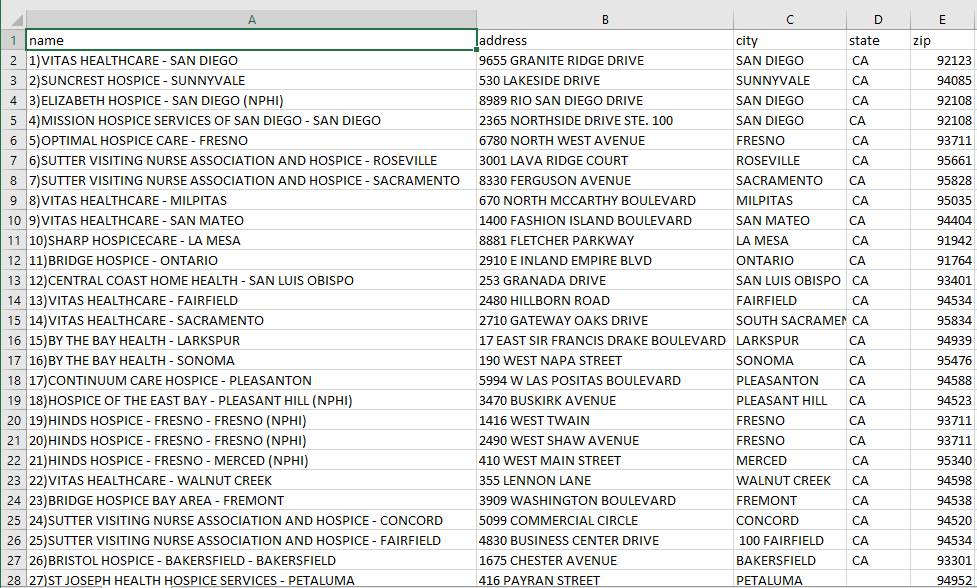Image resolution: width=977 pixels, height=588 pixels.
Task: Select row 1 header number
Action: (x=13, y=40)
